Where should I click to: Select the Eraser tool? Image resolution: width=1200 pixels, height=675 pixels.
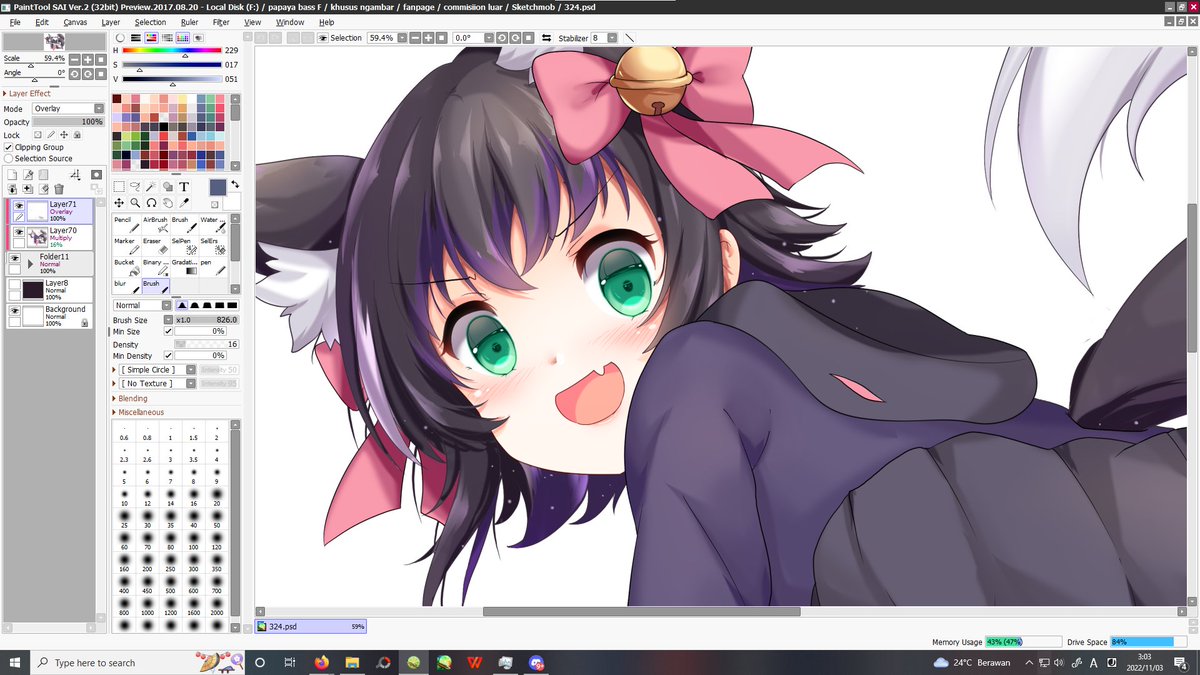click(x=155, y=246)
